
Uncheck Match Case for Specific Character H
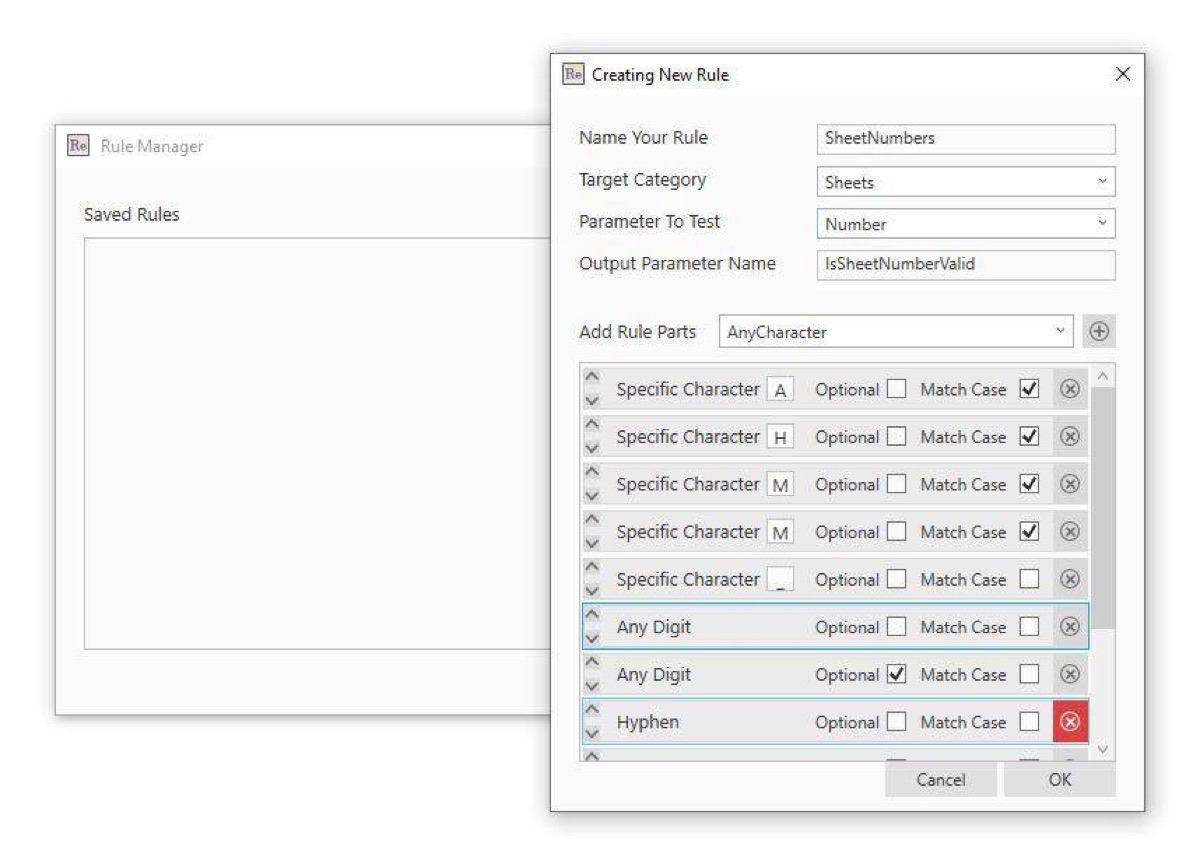(1029, 437)
